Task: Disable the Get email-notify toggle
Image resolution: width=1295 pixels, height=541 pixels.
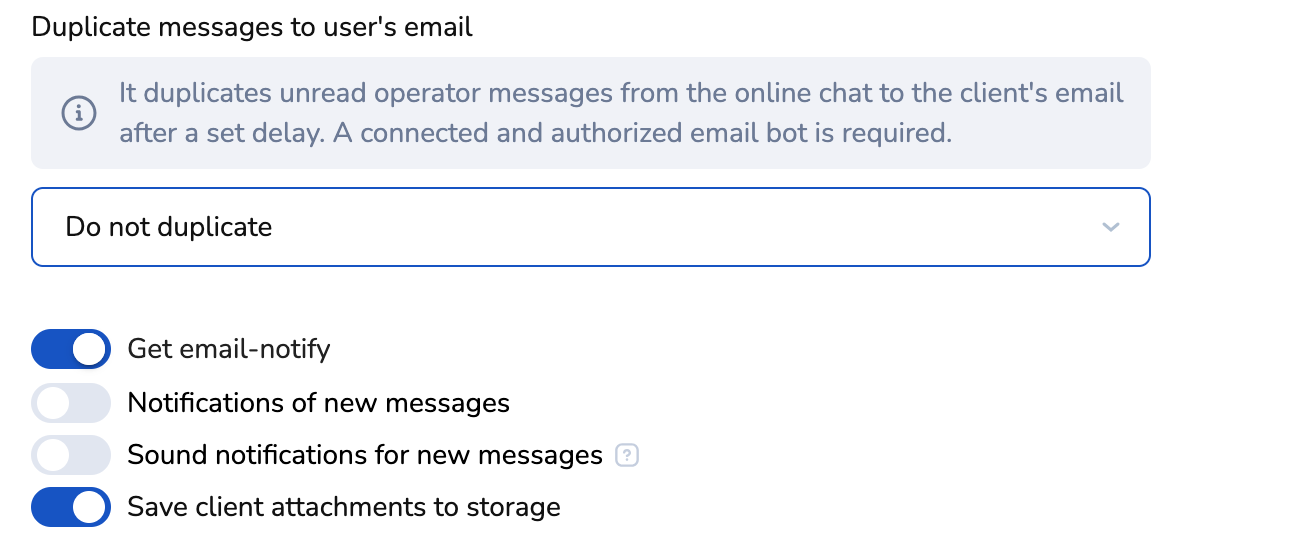Action: tap(71, 350)
